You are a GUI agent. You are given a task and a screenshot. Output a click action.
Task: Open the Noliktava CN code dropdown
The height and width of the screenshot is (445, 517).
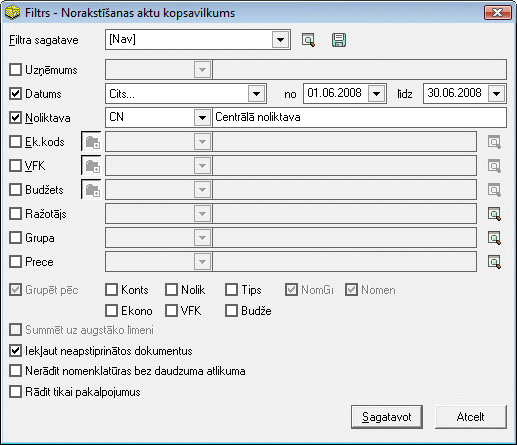202,118
